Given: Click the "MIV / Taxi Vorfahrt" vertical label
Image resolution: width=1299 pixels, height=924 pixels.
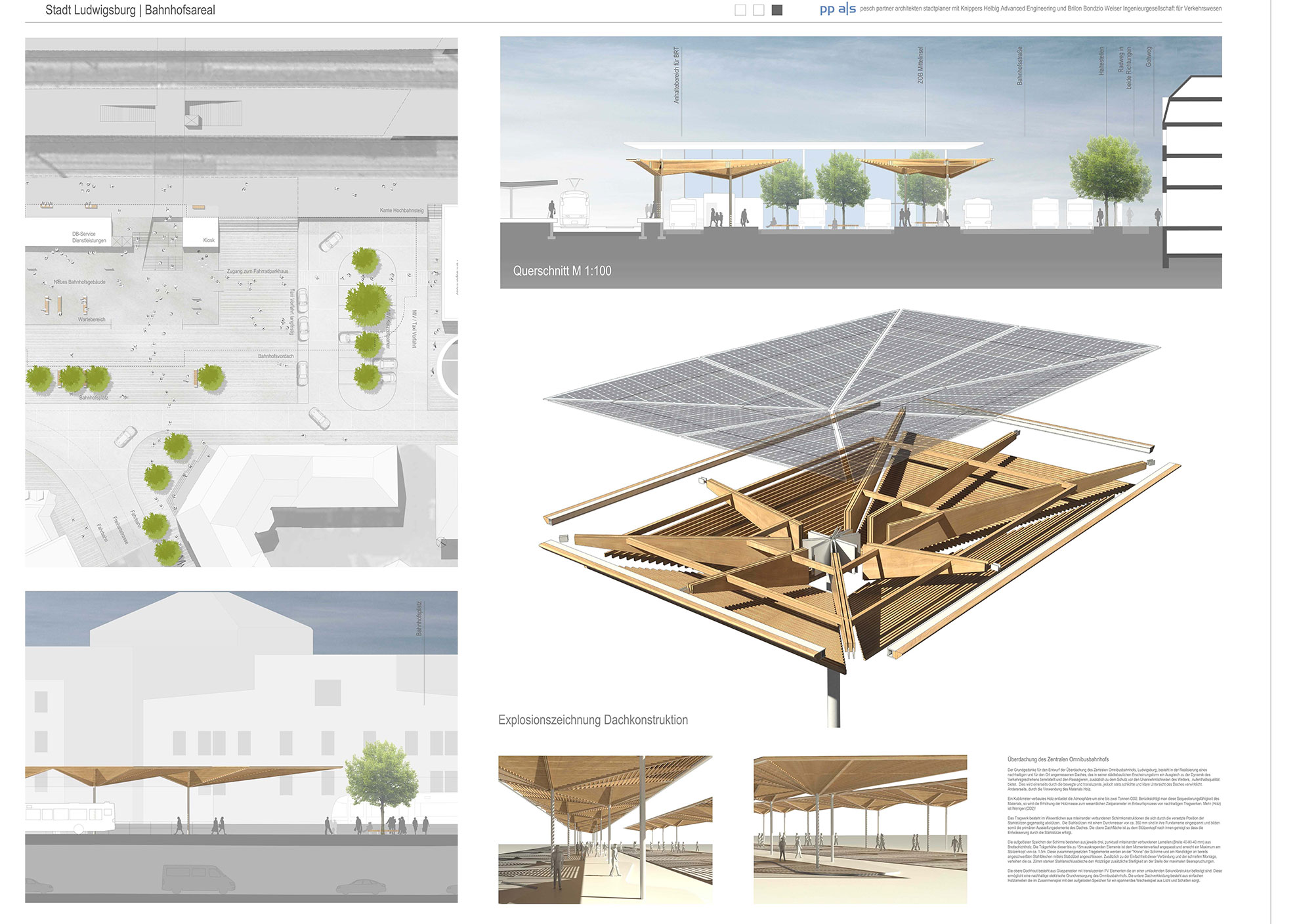Looking at the screenshot, I should click(414, 329).
